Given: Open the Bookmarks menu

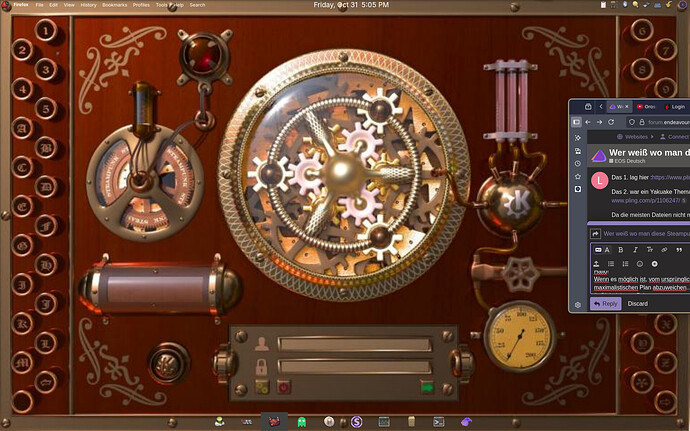Looking at the screenshot, I should pos(114,5).
